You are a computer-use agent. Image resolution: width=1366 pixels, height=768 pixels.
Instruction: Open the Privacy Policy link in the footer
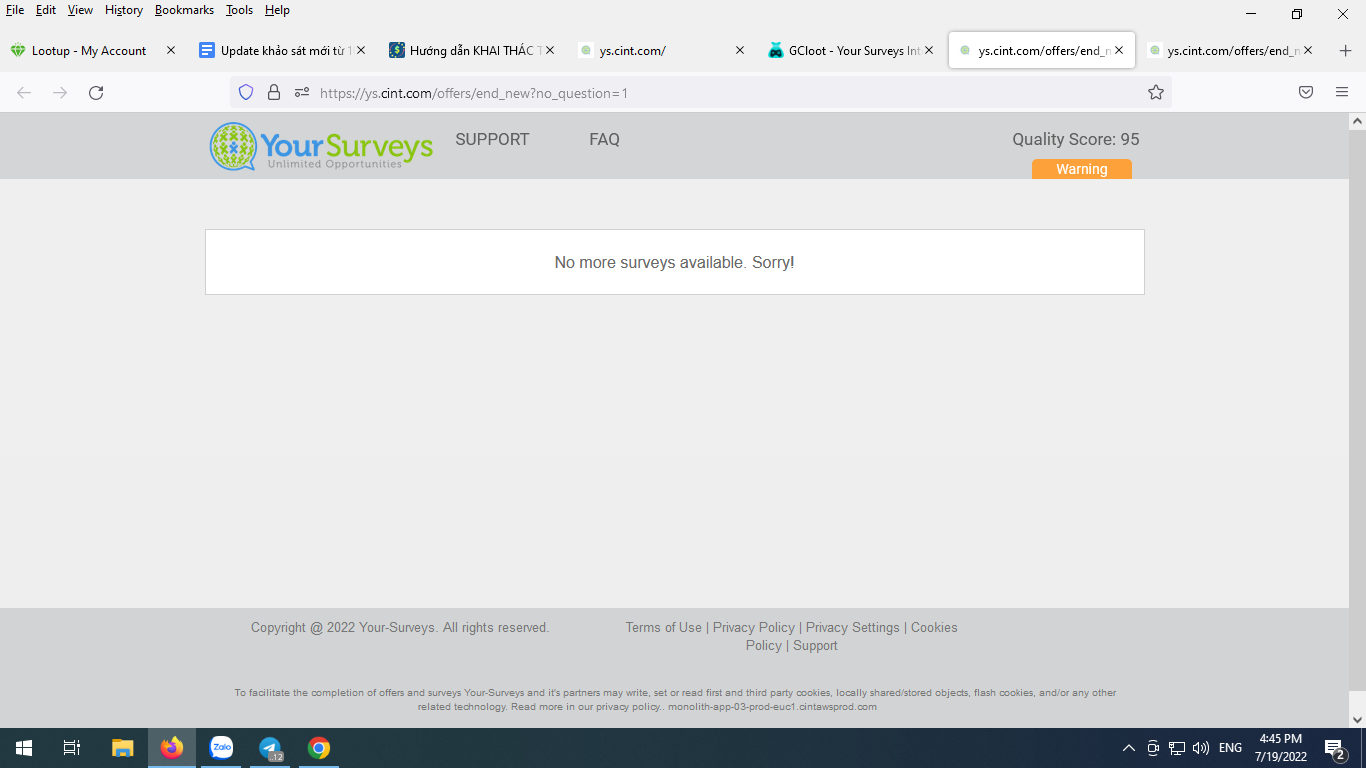[754, 628]
